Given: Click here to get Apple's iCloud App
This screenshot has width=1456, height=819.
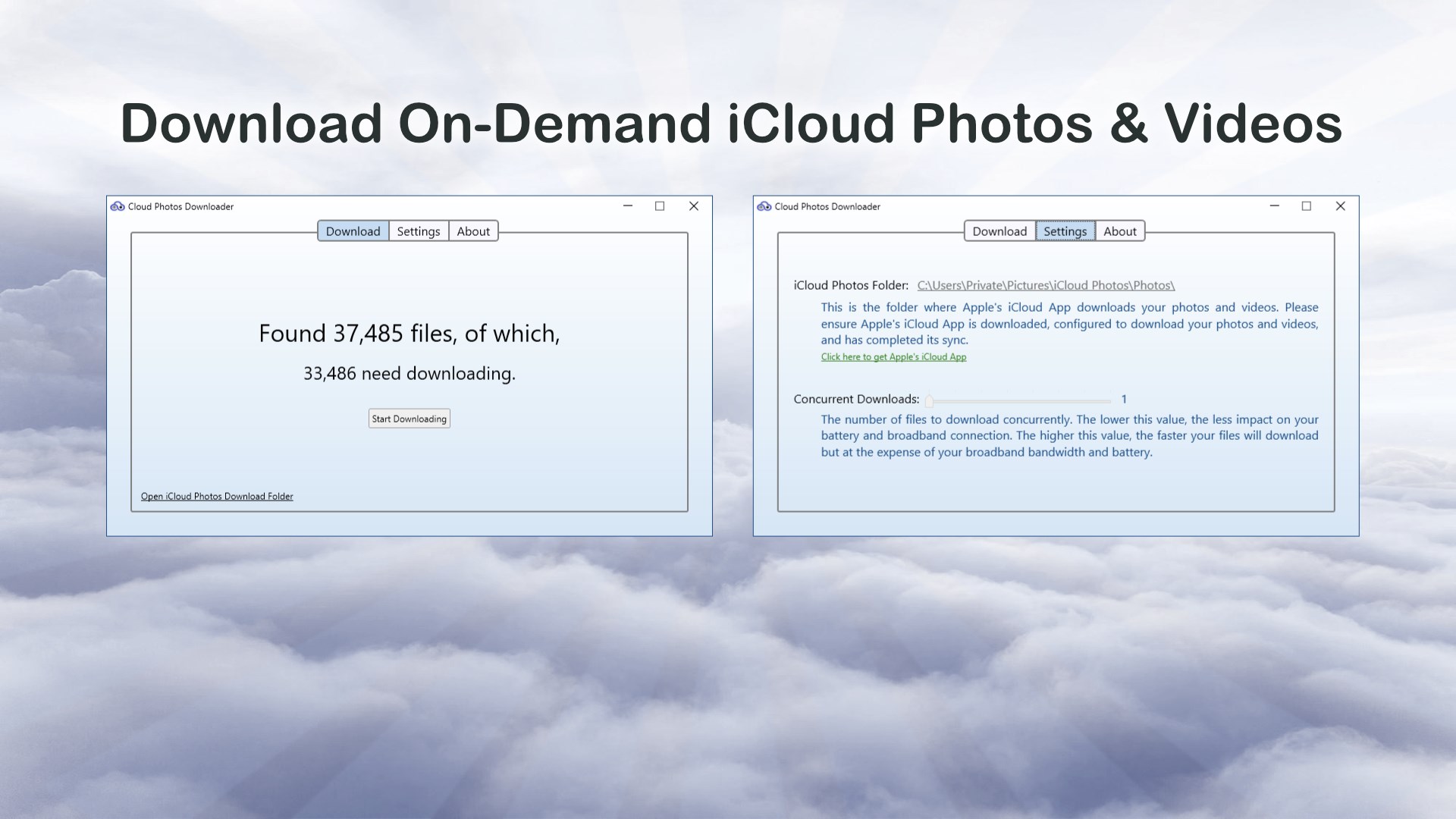Looking at the screenshot, I should [x=893, y=356].
